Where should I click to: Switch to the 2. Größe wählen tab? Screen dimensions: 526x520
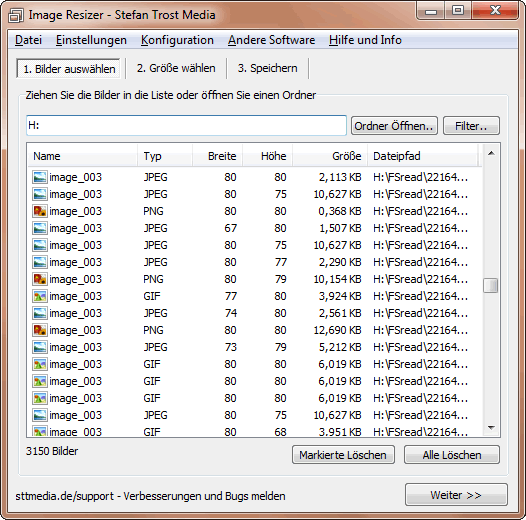176,68
